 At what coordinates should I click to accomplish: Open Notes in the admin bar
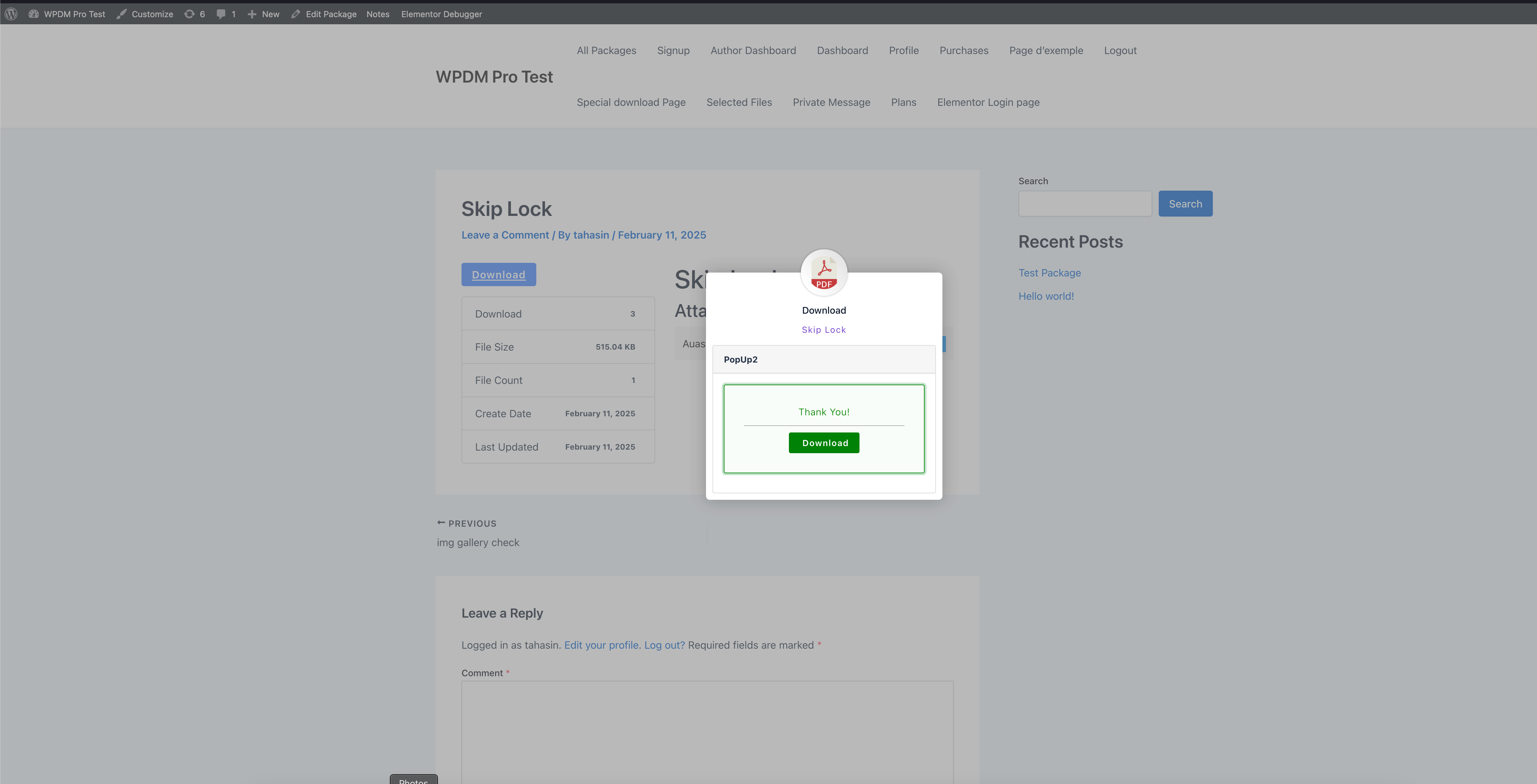tap(378, 14)
